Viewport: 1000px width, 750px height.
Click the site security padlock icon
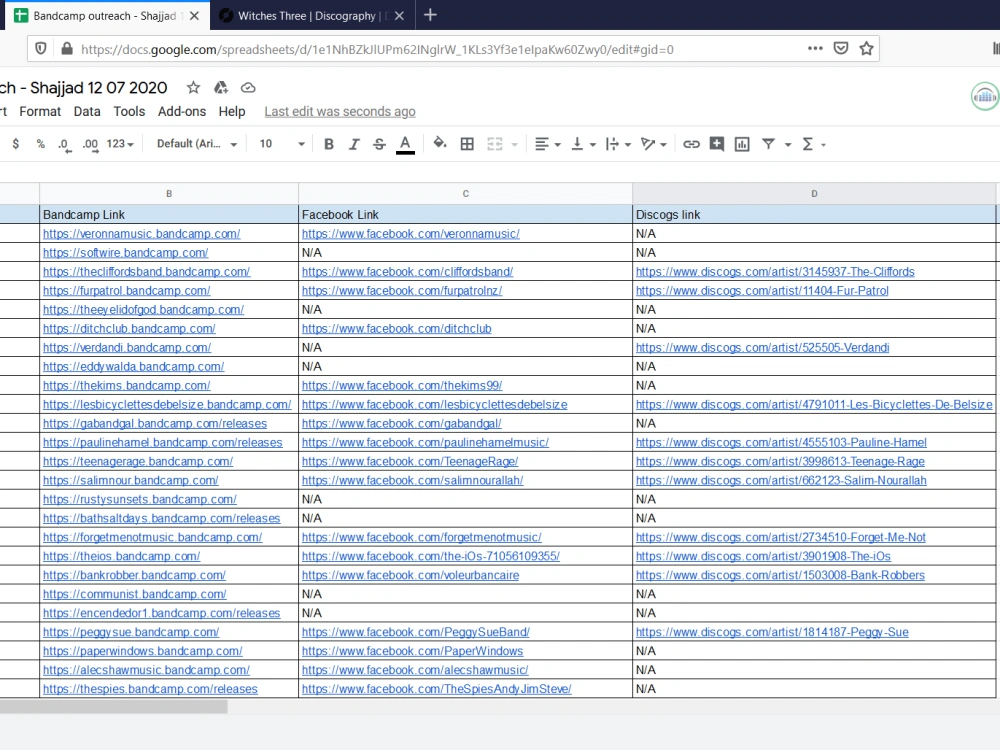pyautogui.click(x=67, y=48)
